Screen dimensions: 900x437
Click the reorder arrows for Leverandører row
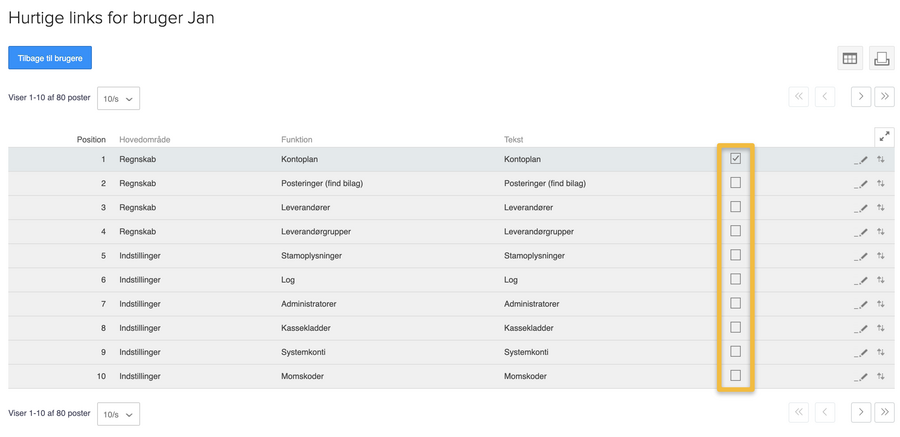coord(880,207)
